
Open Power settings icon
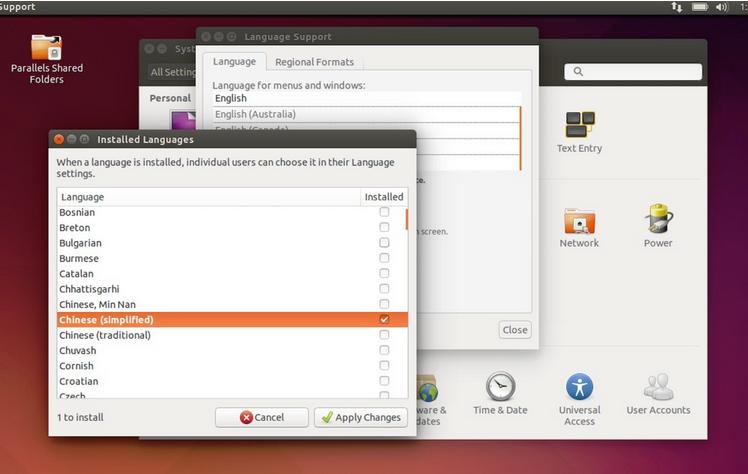(658, 226)
